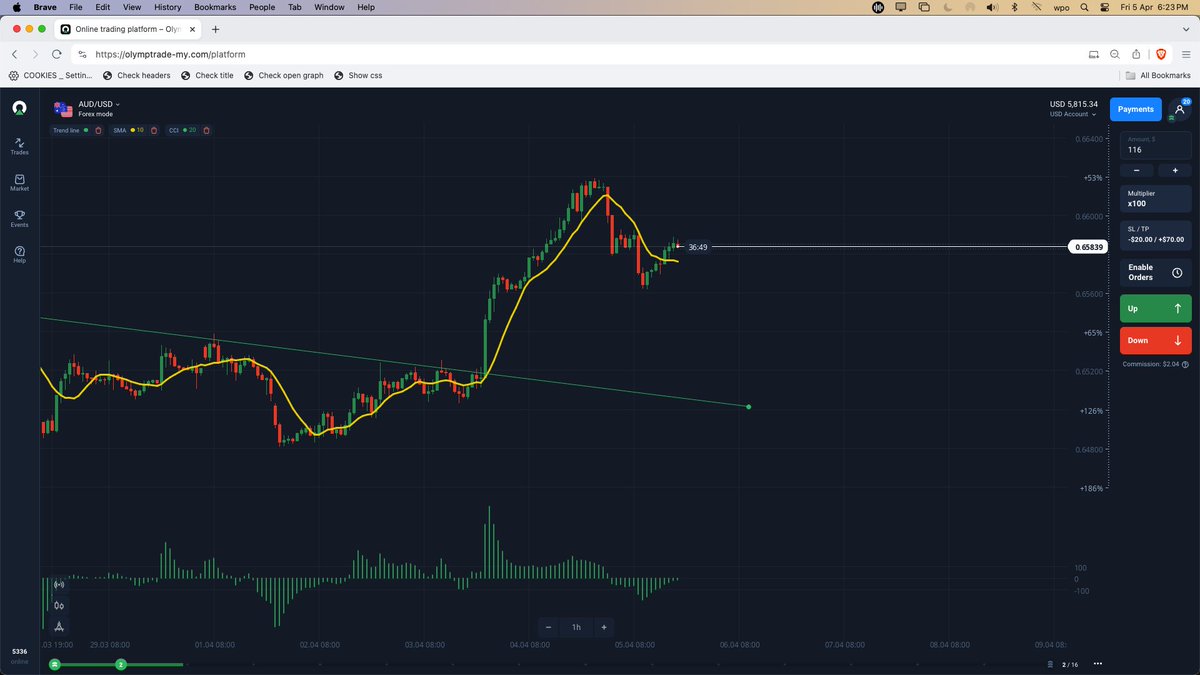This screenshot has width=1200, height=675.
Task: Click the green Up trade button
Action: 1156,309
